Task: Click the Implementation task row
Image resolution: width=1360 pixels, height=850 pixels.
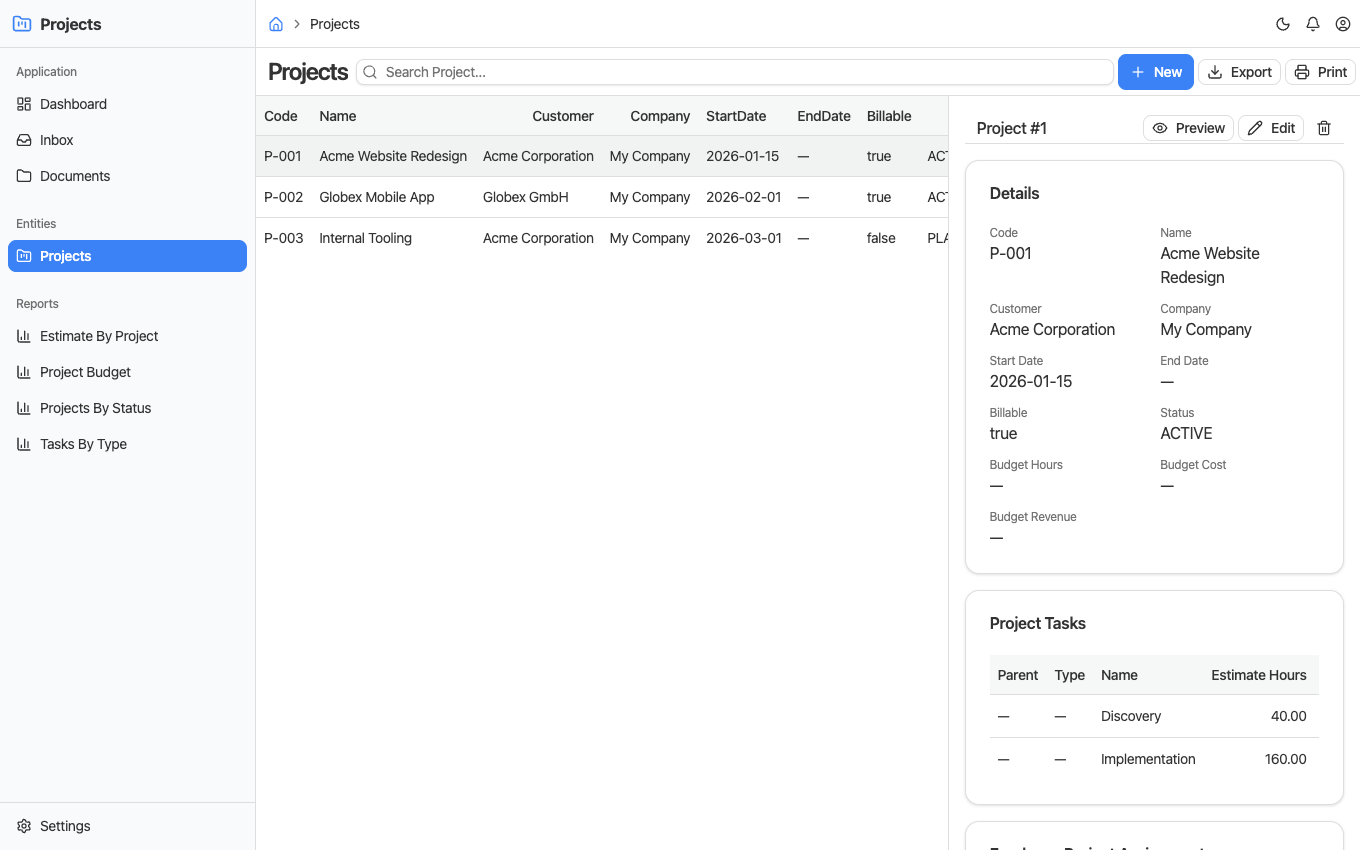Action: [x=1154, y=759]
